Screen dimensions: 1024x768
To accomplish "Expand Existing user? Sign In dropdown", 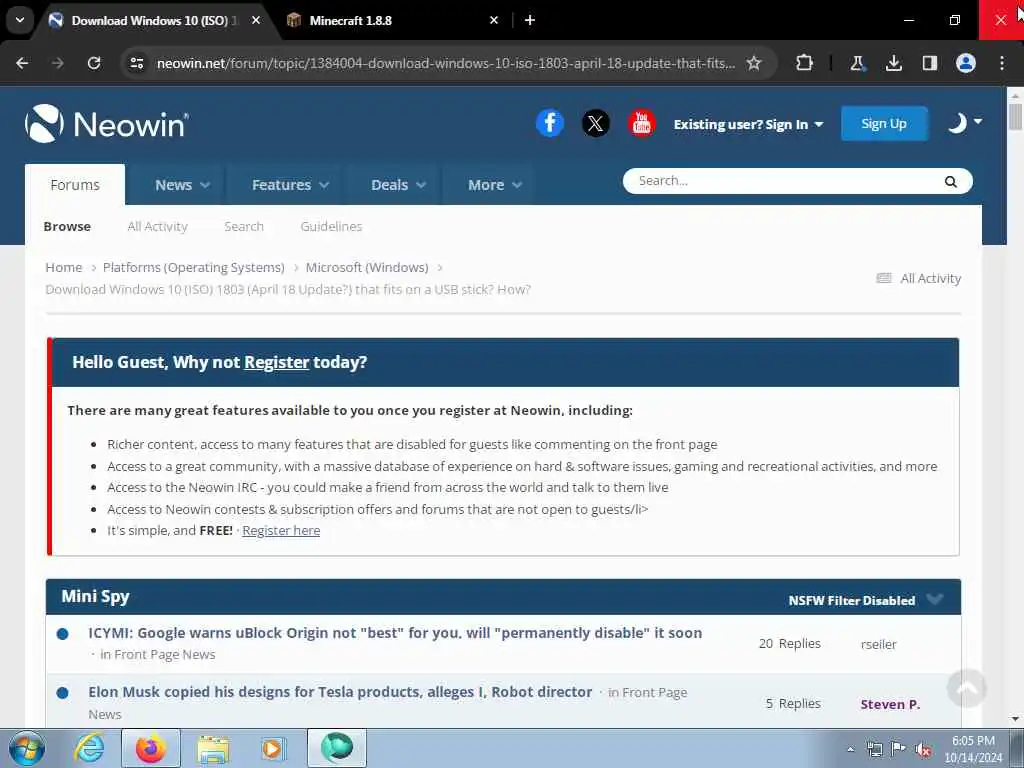I will [x=748, y=124].
